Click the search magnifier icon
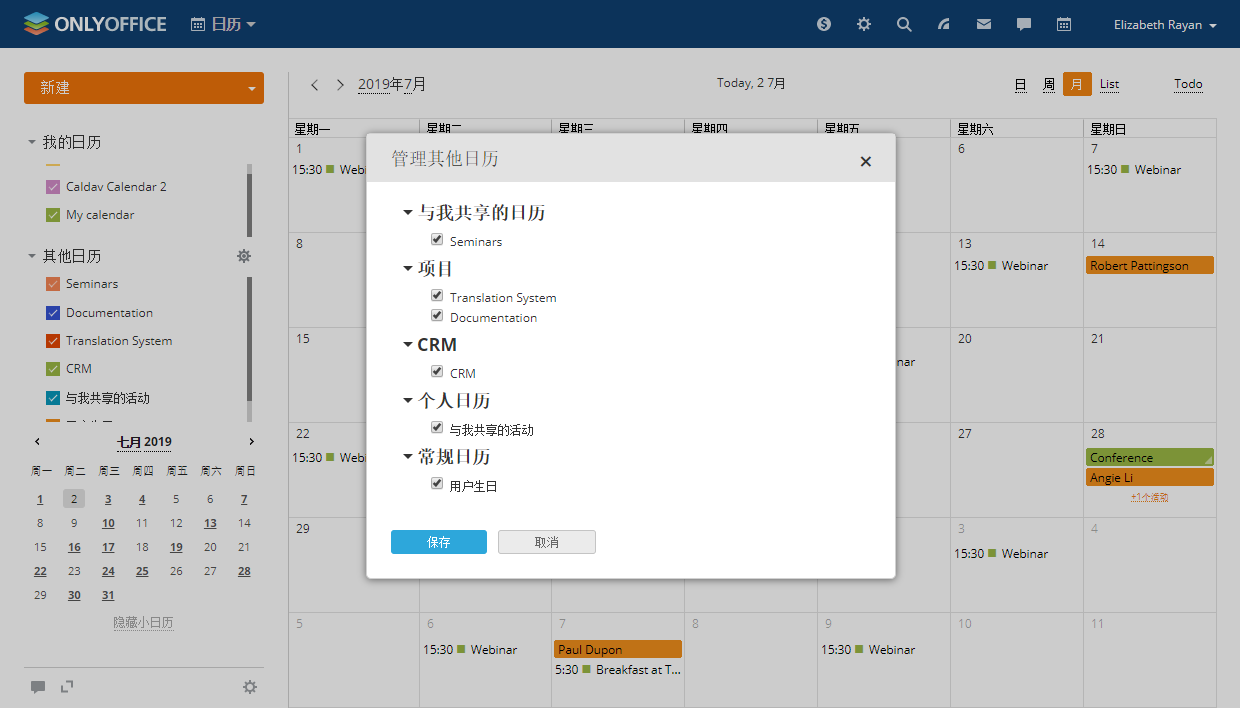Screen dimensions: 1240x708 click(x=904, y=24)
